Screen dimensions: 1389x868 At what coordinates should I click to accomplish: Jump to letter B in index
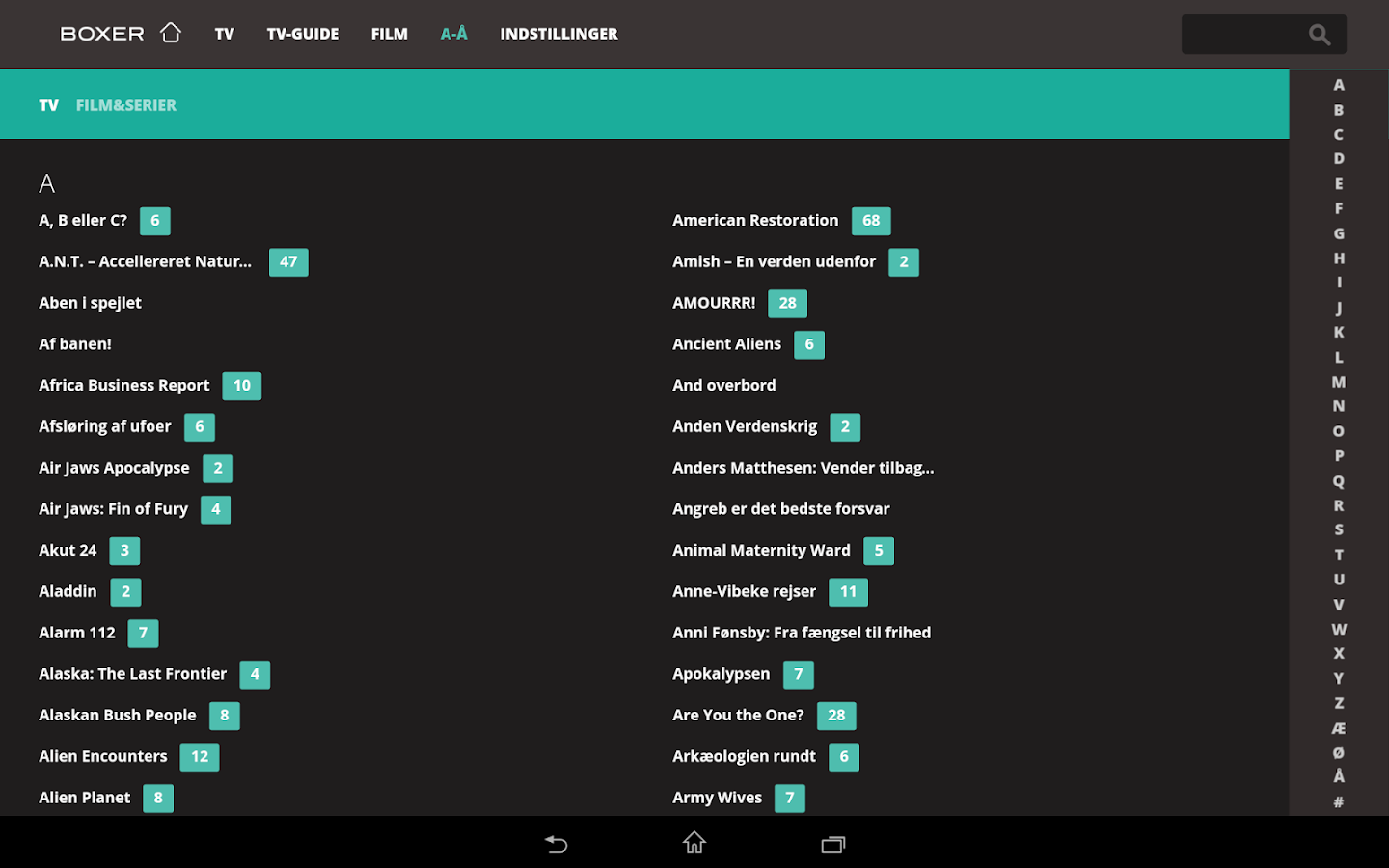click(x=1339, y=110)
